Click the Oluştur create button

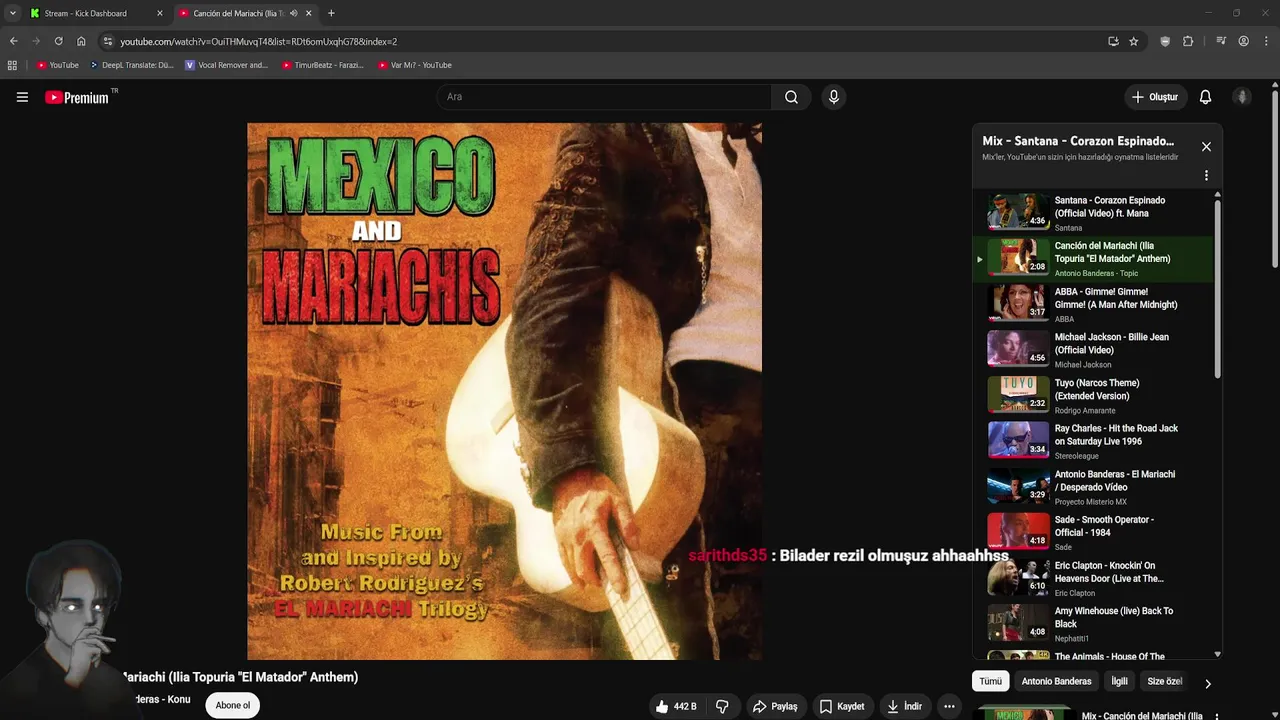tap(1155, 97)
